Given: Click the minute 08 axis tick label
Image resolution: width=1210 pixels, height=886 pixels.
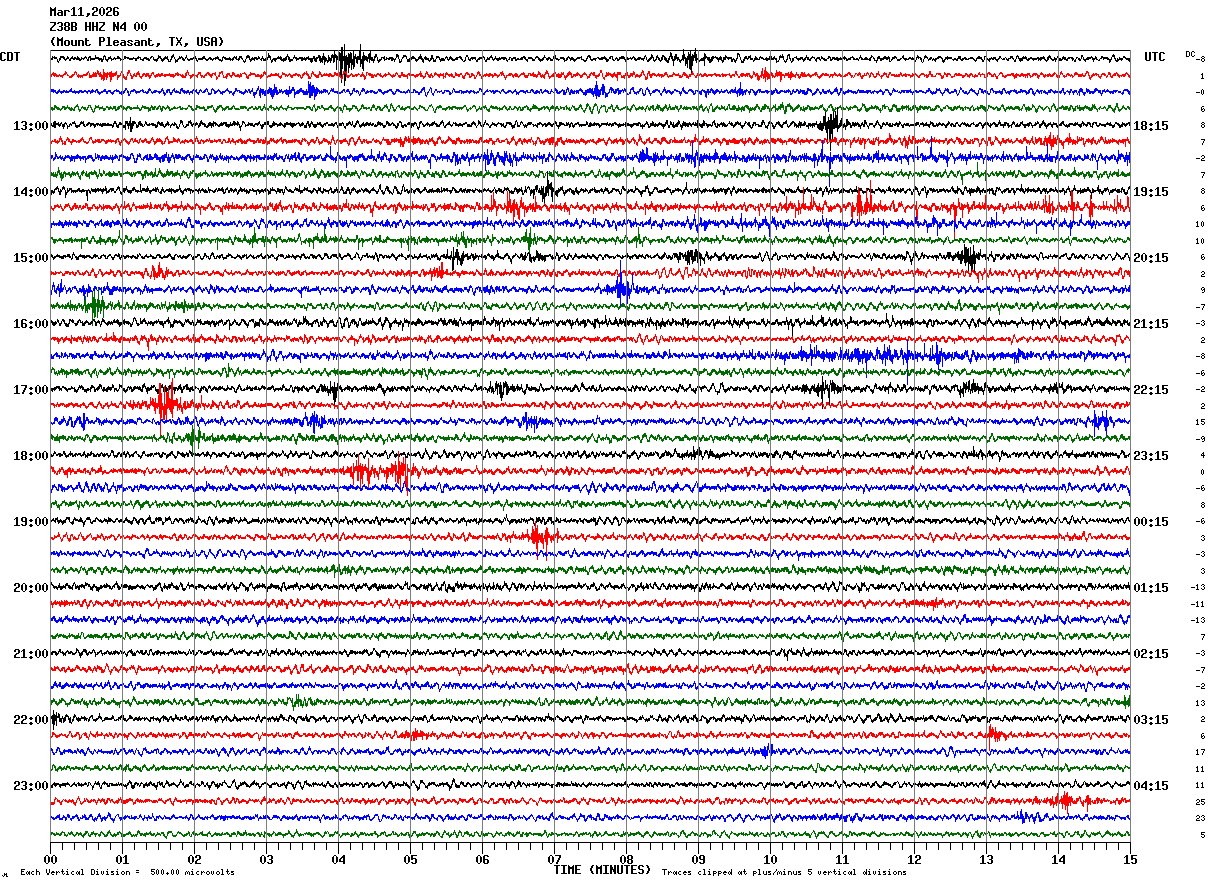Looking at the screenshot, I should tap(626, 859).
